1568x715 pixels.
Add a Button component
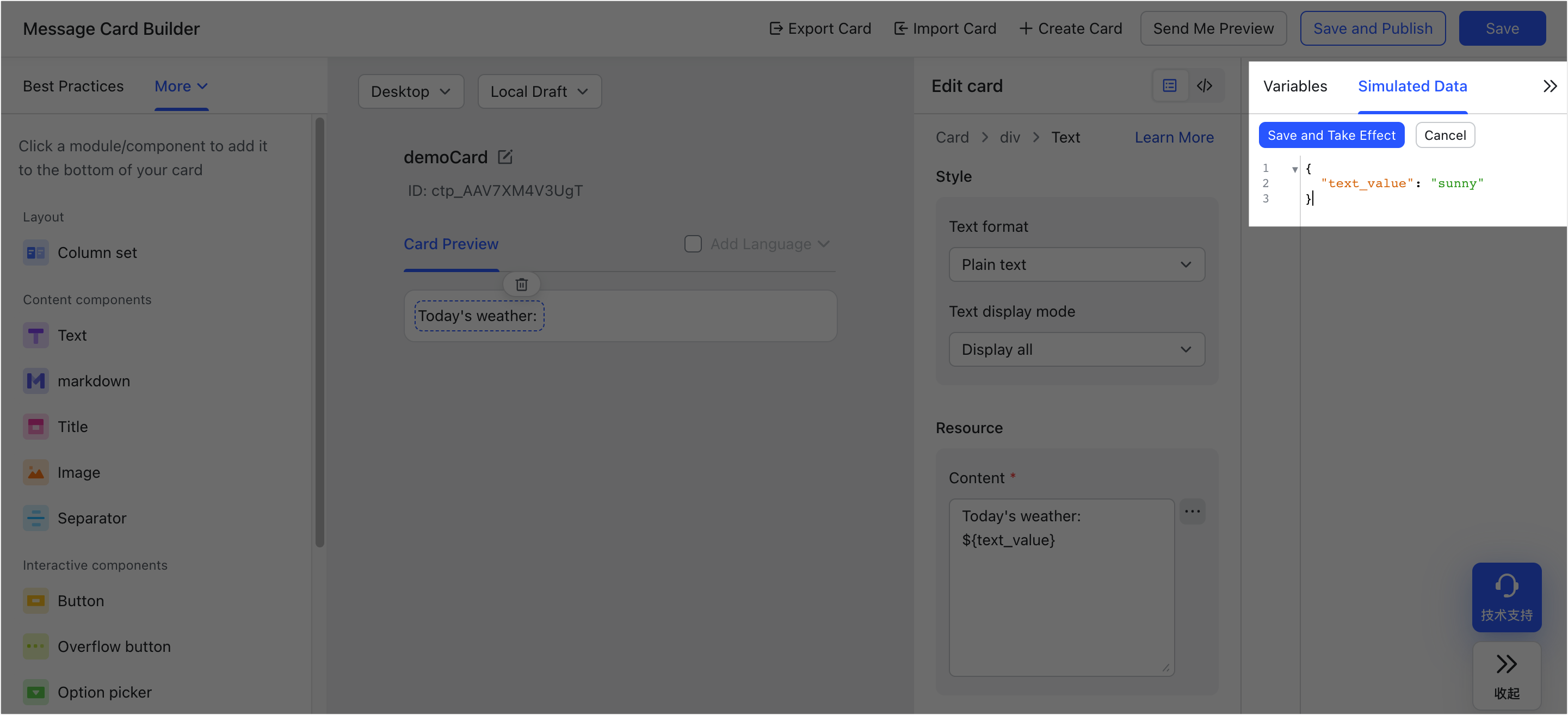(63, 601)
